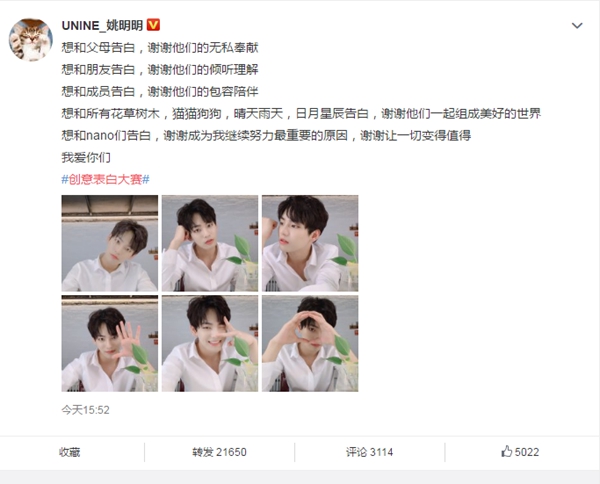Open the #创意表白大赛# hashtag topic

[106, 179]
